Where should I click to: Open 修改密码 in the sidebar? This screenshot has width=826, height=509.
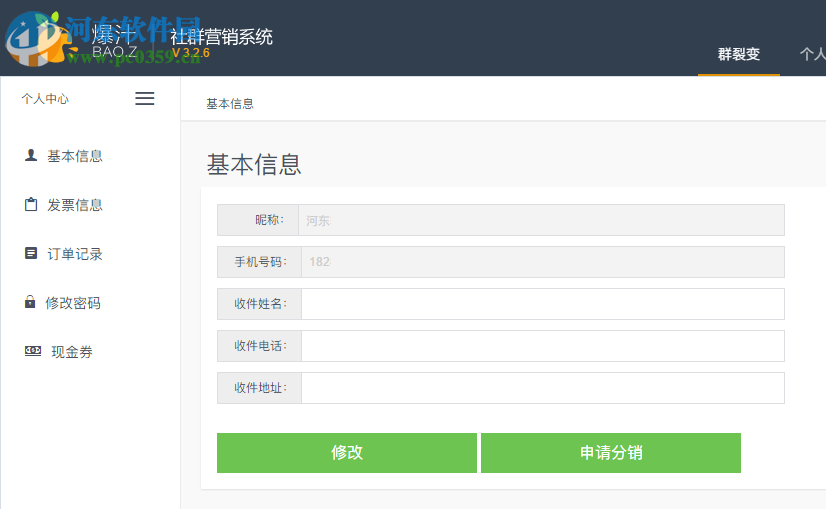(x=73, y=303)
